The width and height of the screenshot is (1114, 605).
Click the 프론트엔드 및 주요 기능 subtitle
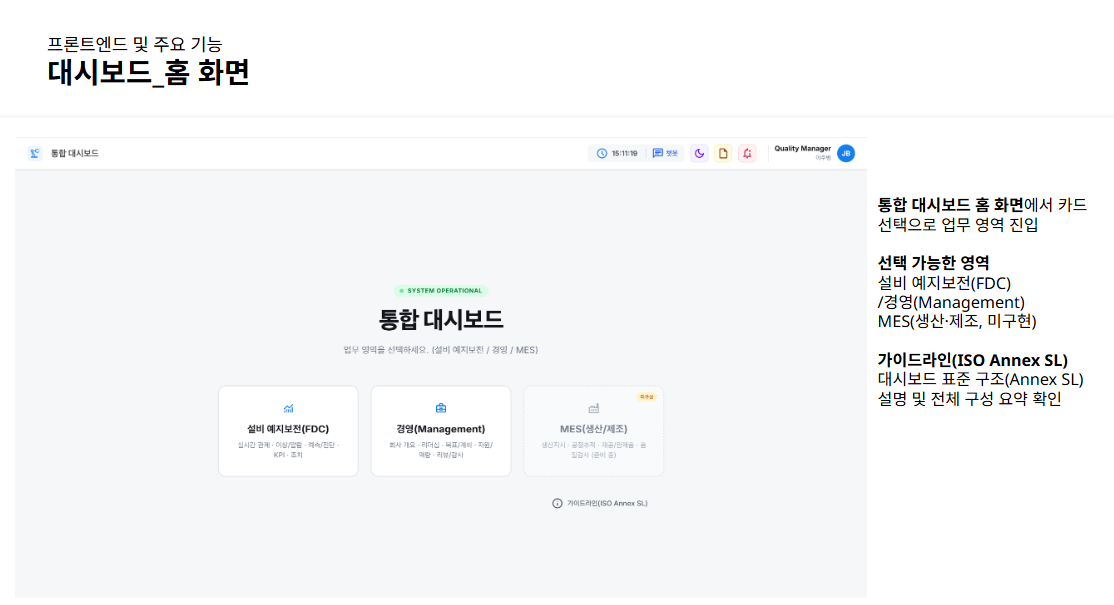(x=135, y=44)
